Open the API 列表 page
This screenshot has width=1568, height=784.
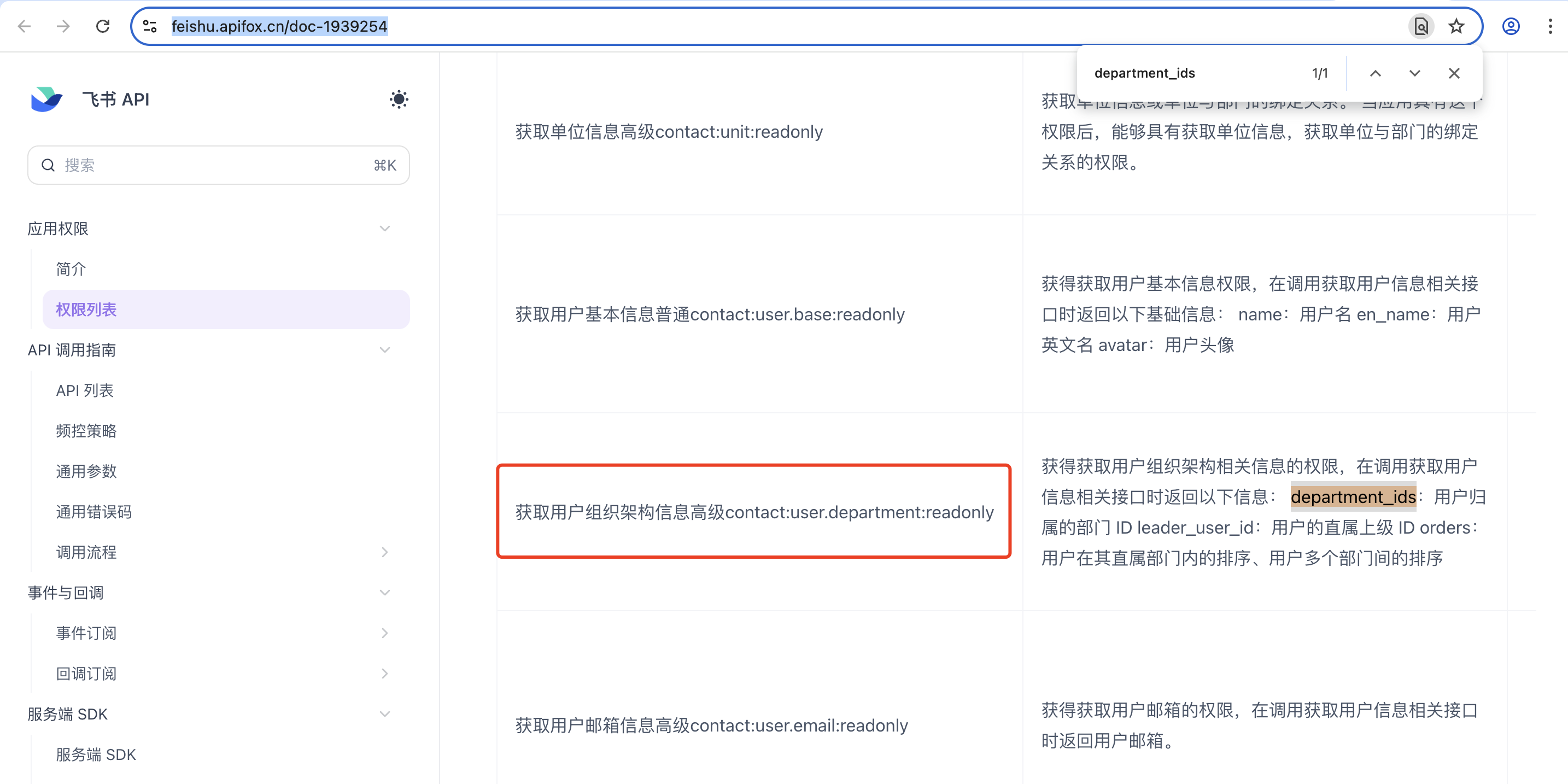point(85,390)
